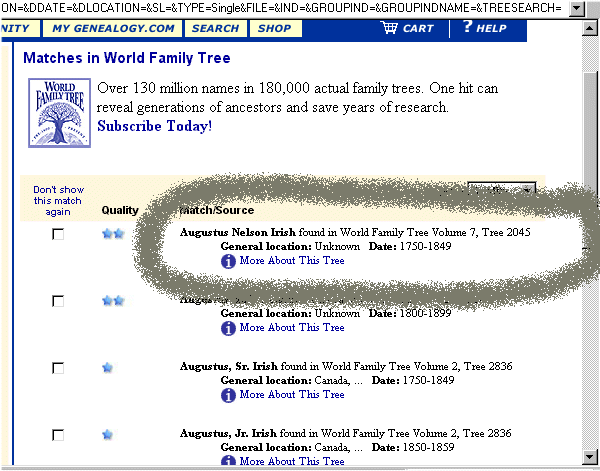This screenshot has width=600, height=471.
Task: Open the partially visible Community tab
Action: pyautogui.click(x=20, y=28)
